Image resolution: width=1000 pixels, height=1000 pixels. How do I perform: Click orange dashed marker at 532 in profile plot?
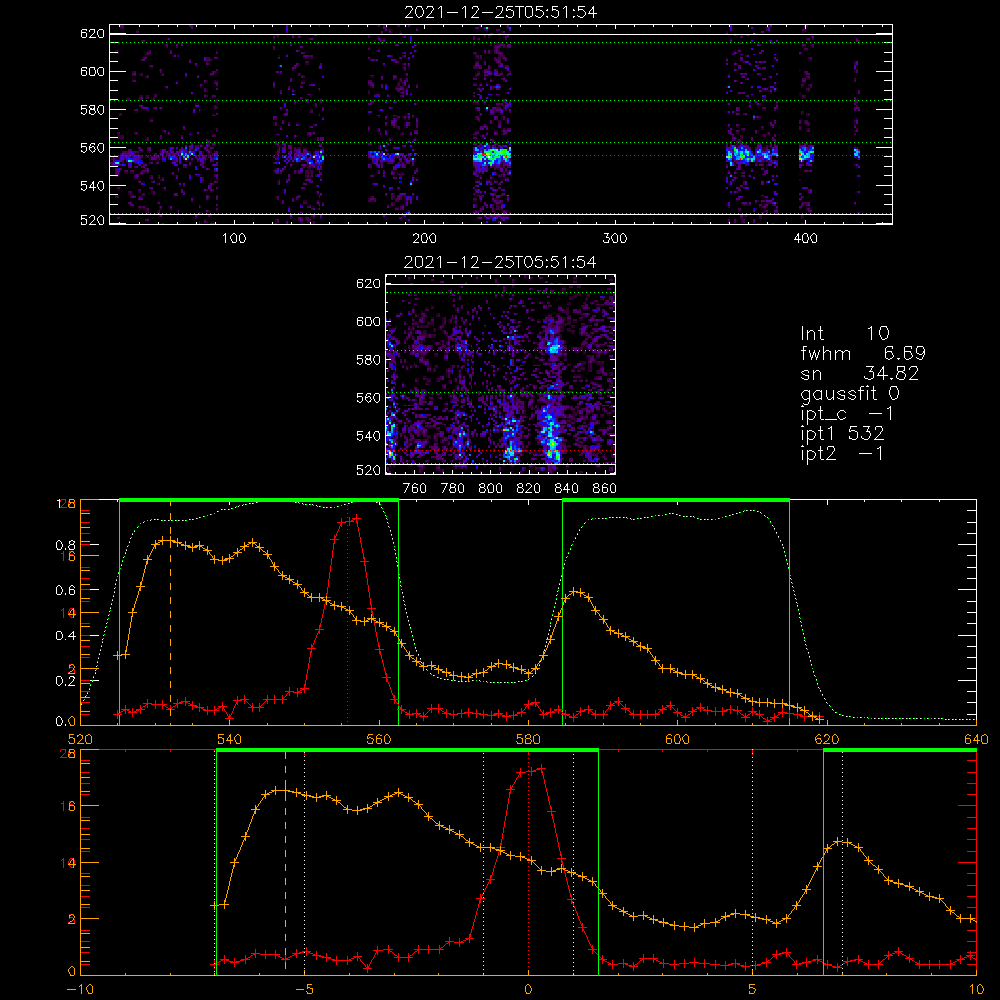(170, 612)
